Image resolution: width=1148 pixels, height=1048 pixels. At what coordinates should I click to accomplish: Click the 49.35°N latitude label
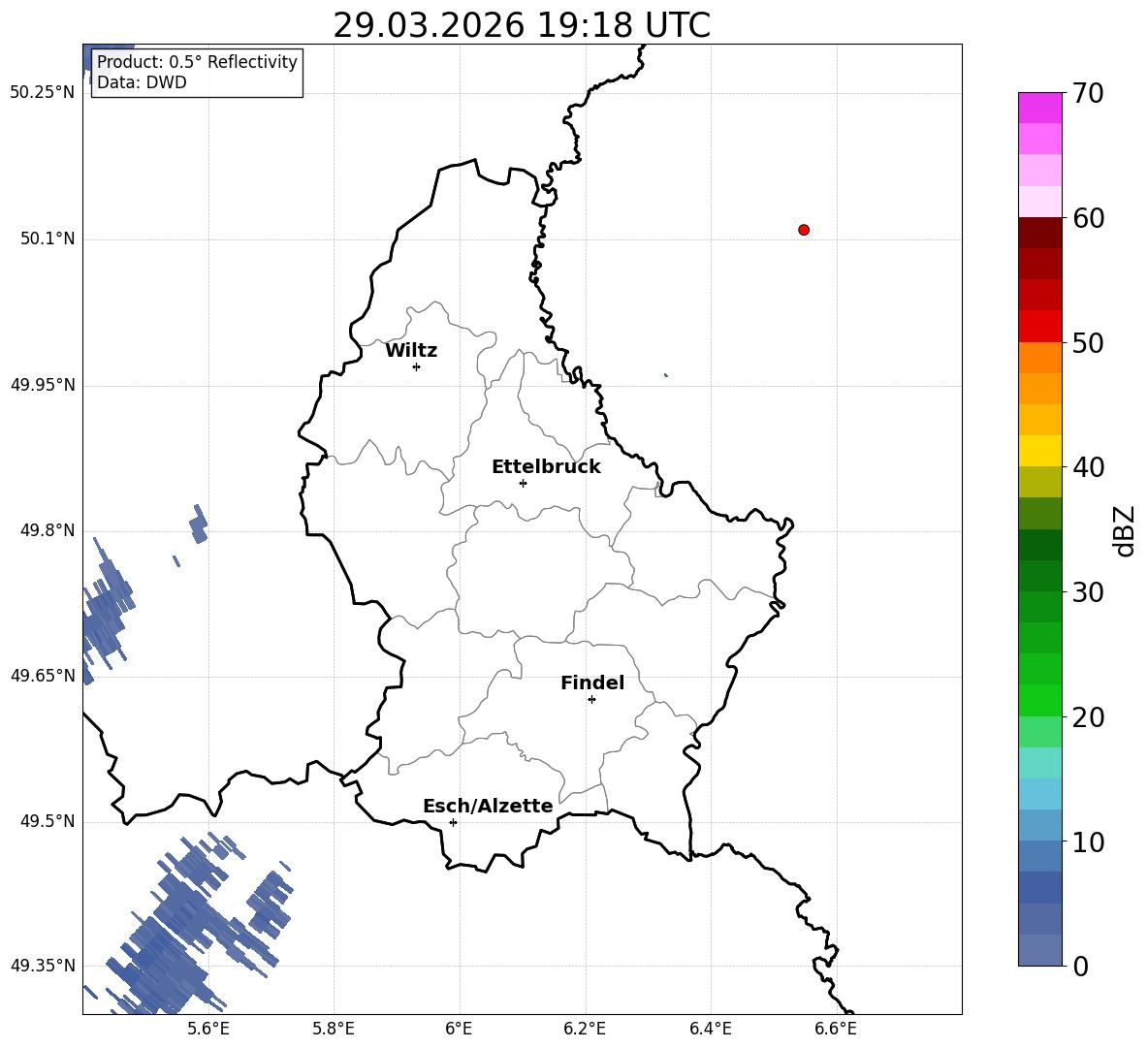pyautogui.click(x=43, y=966)
